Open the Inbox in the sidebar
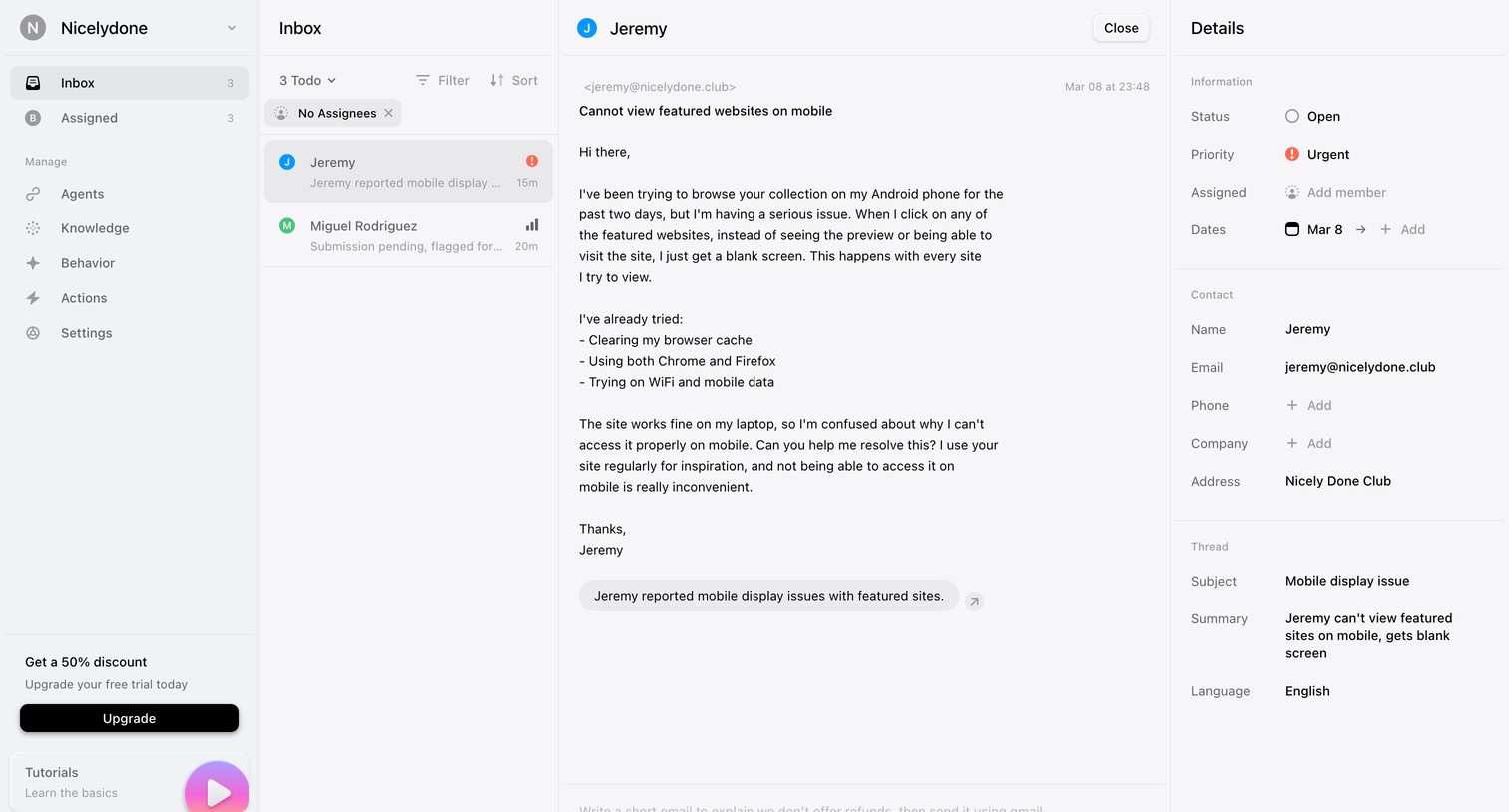The image size is (1509, 812). (129, 83)
